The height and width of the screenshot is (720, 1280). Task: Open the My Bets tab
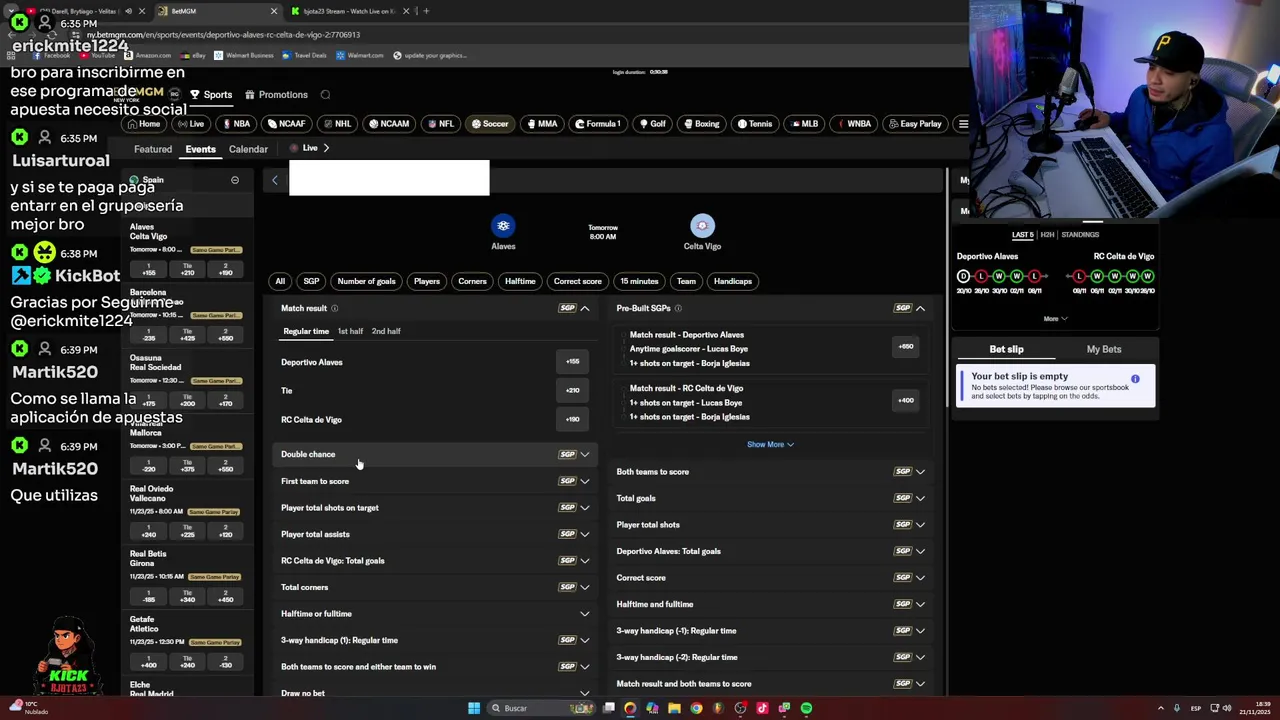pyautogui.click(x=1104, y=349)
